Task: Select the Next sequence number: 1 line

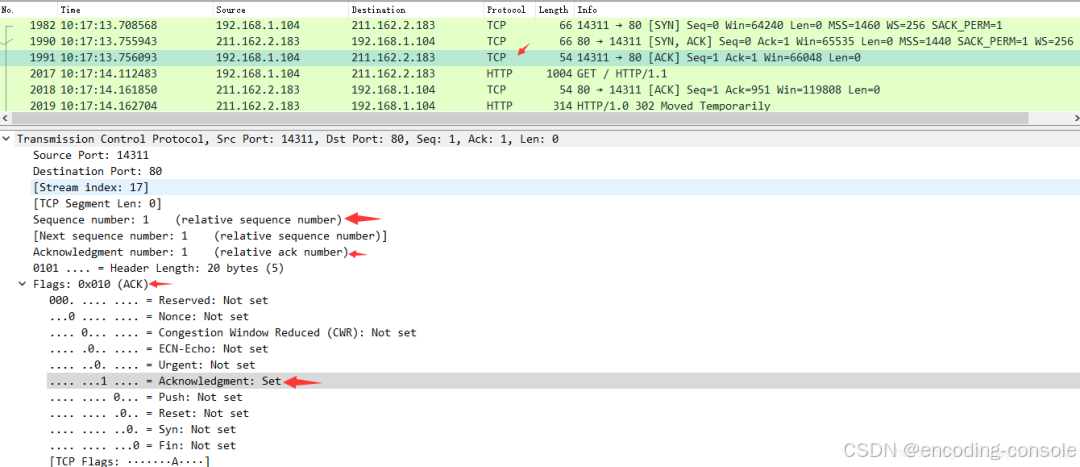Action: tap(210, 236)
